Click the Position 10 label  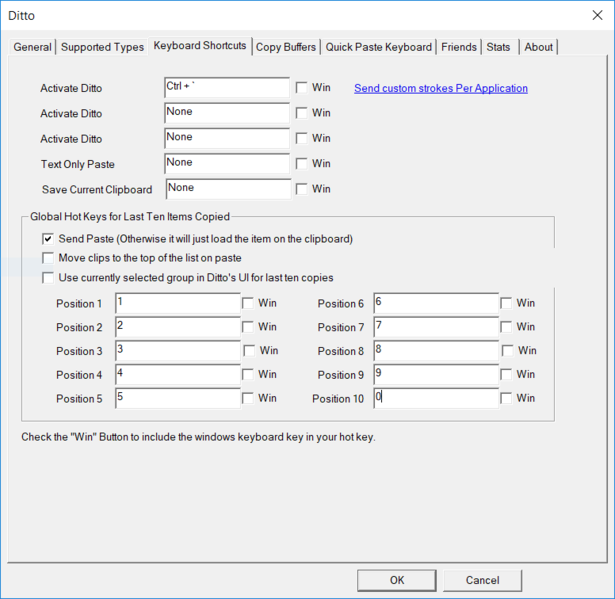(338, 399)
